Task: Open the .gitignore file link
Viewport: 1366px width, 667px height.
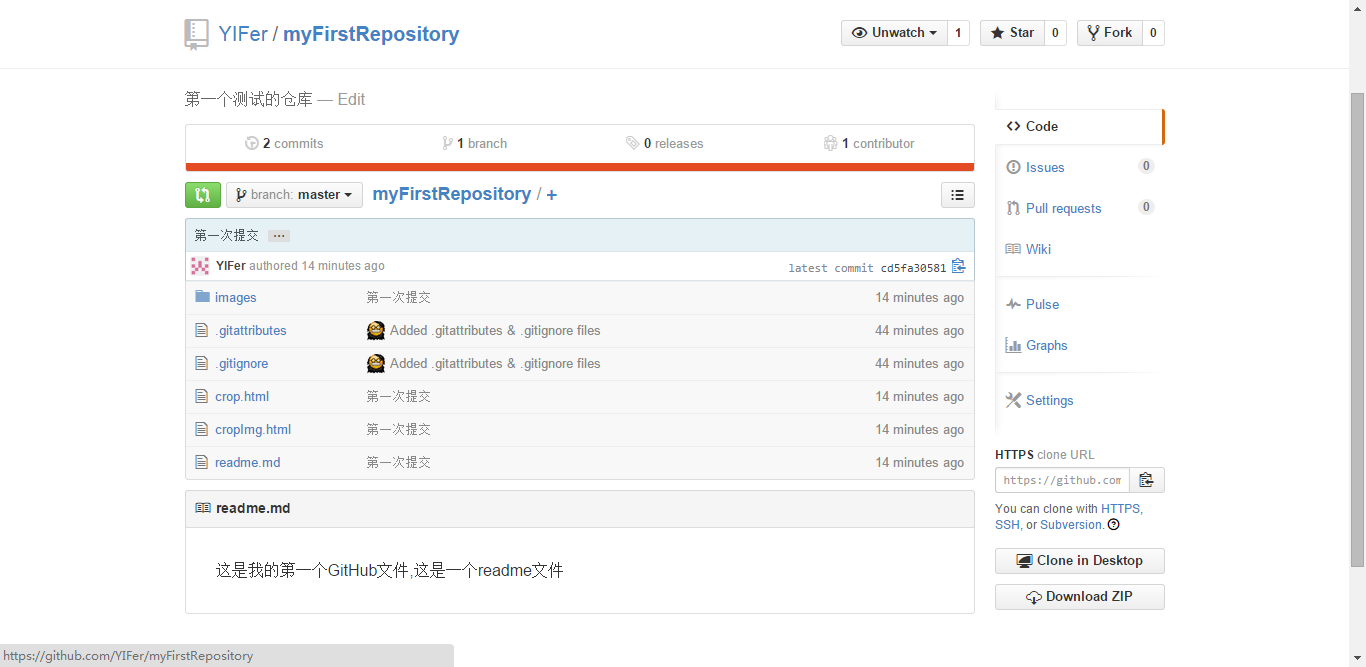Action: point(242,363)
